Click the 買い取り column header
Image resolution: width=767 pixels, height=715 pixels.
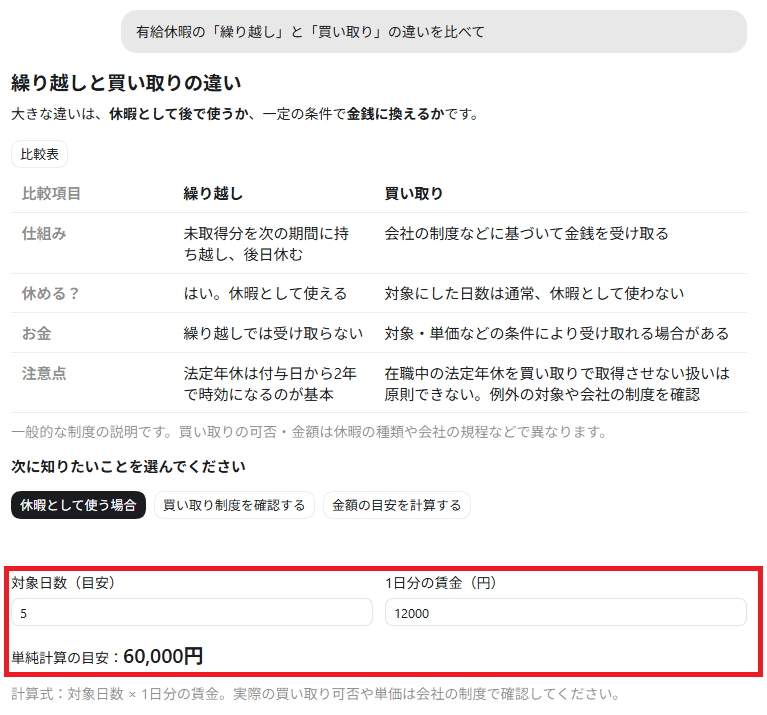point(413,194)
